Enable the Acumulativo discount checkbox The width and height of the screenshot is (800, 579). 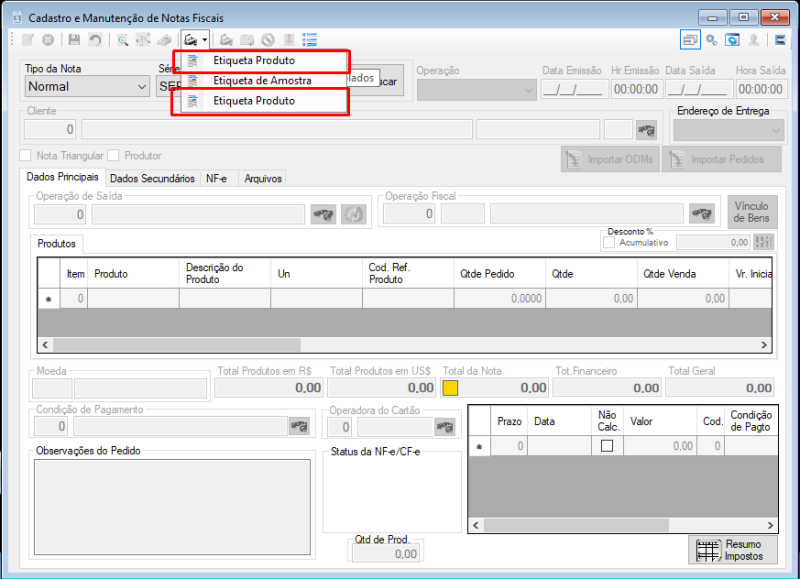609,242
